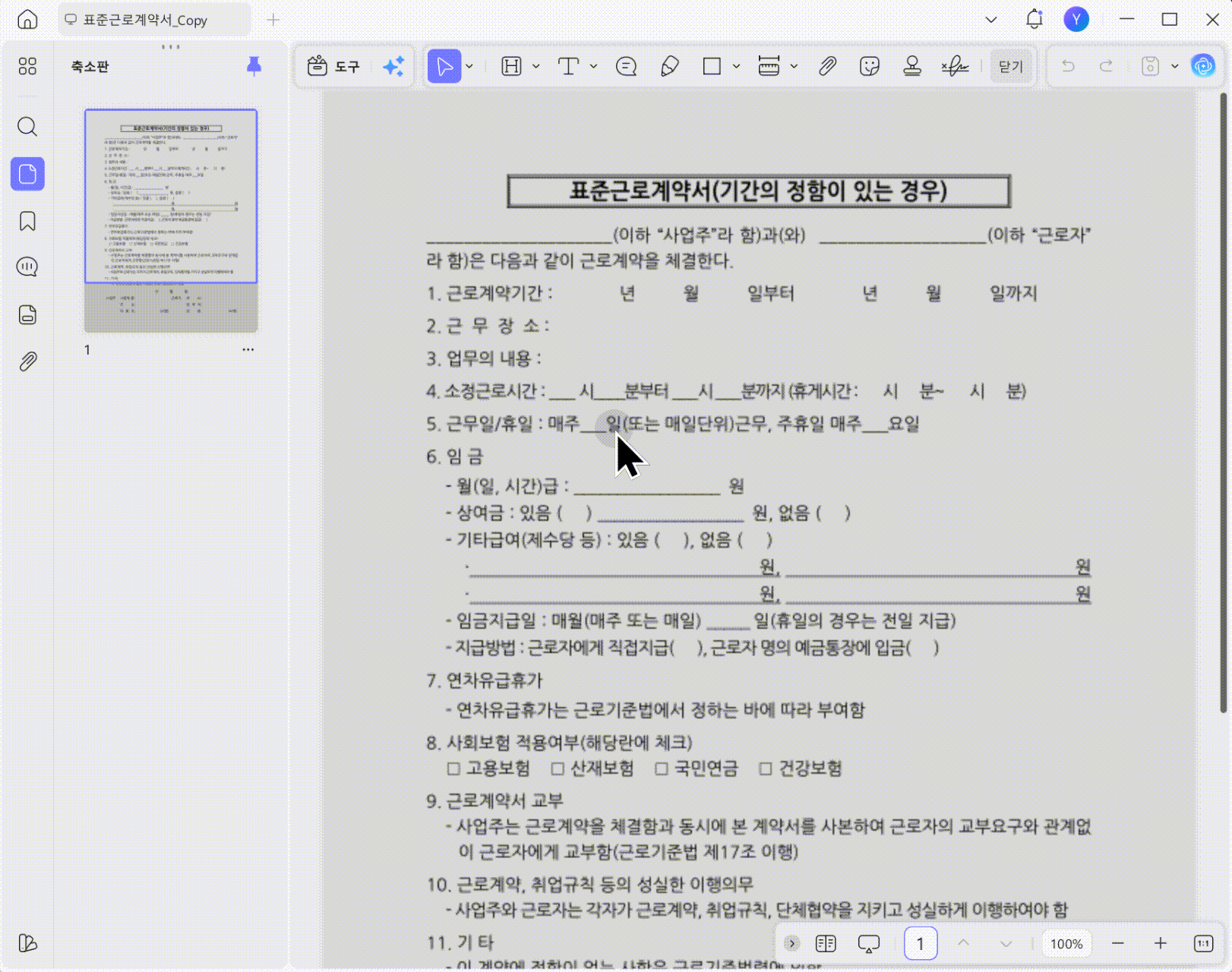The height and width of the screenshot is (972, 1232).
Task: Fit page to actual size 1:1
Action: [x=1204, y=944]
